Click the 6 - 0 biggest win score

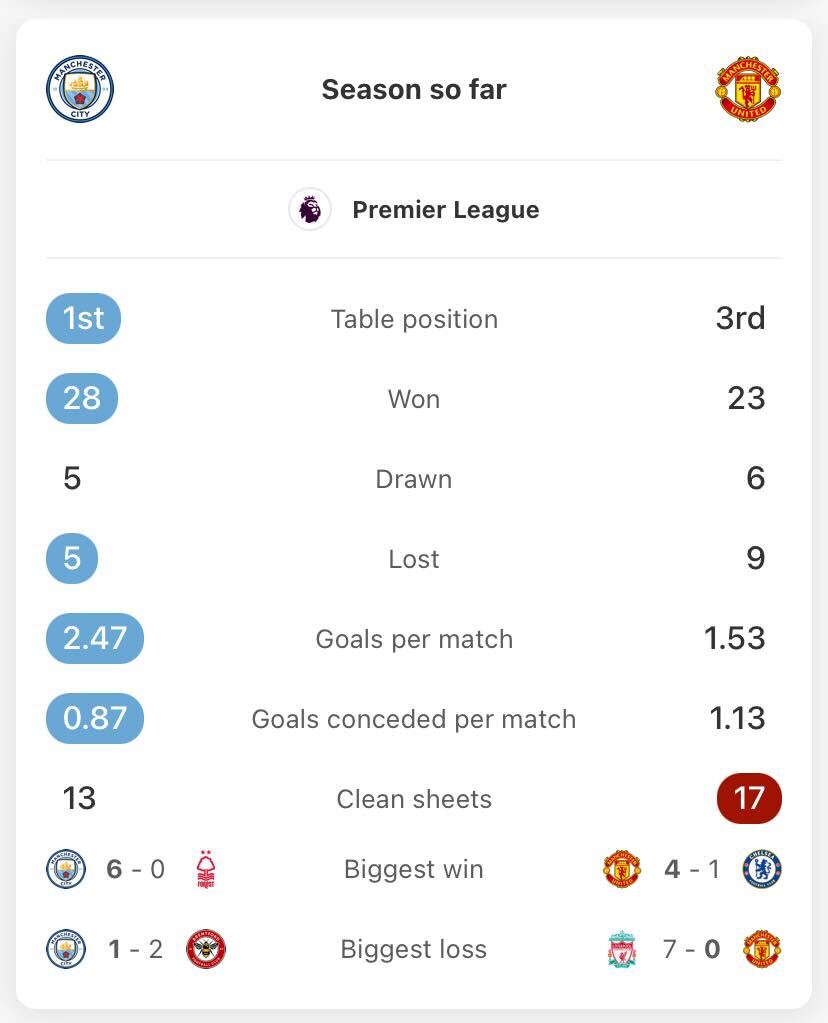point(135,869)
